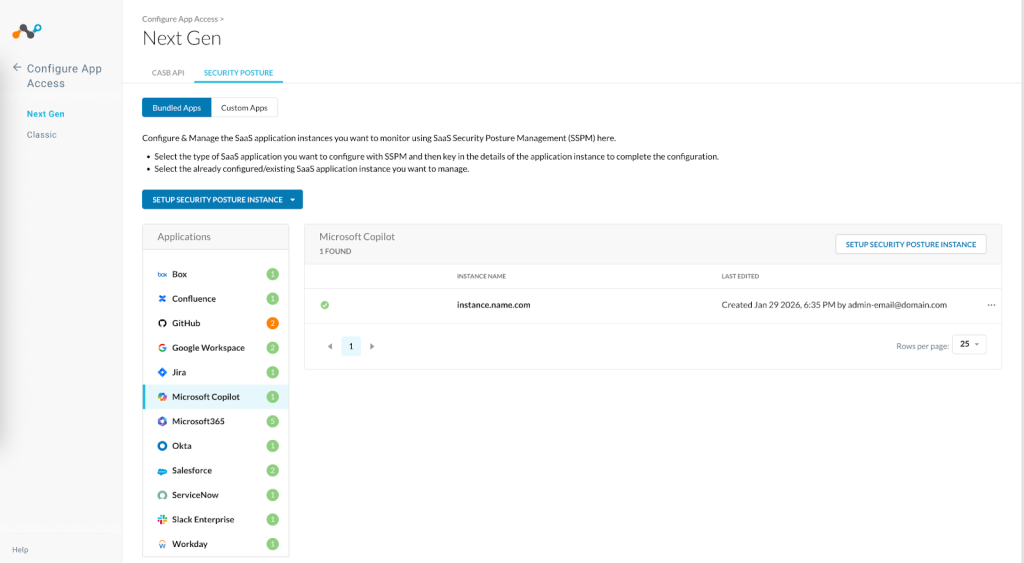
Task: Select GitHub in the Applications list
Action: click(216, 323)
